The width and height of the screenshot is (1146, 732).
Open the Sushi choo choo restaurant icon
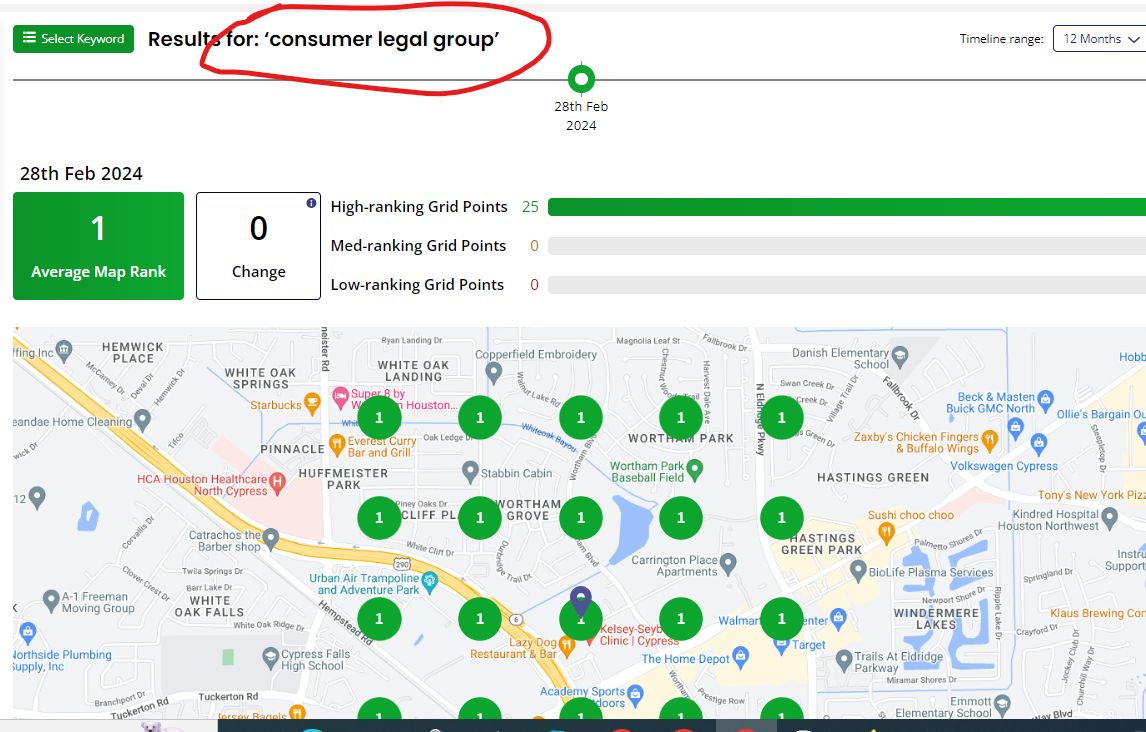point(887,533)
